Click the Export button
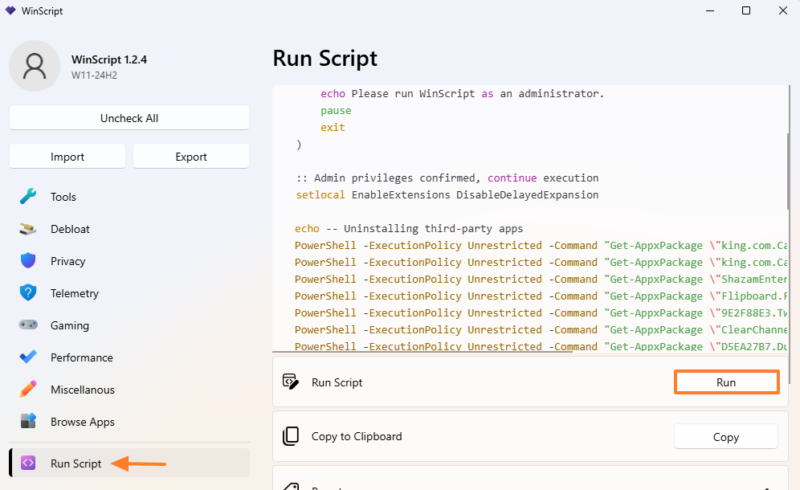The height and width of the screenshot is (490, 800). coord(190,156)
